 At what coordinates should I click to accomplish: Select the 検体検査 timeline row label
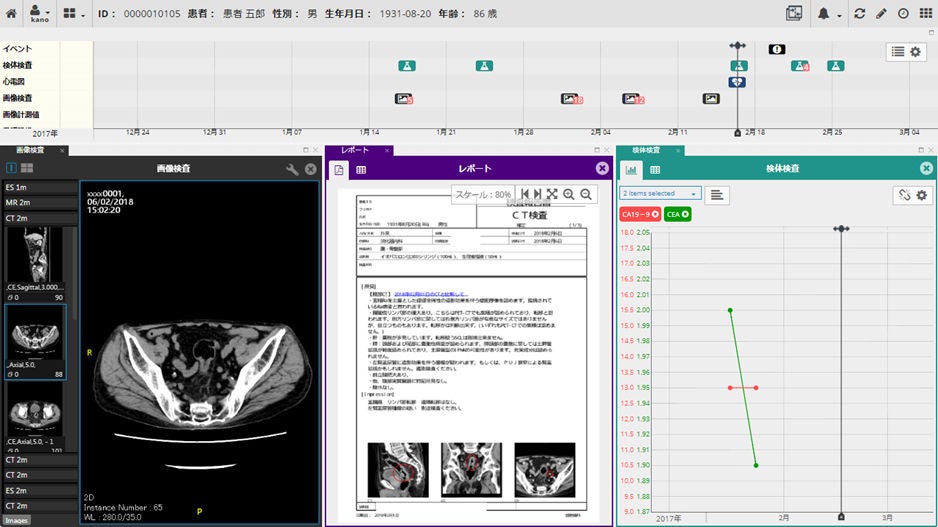click(18, 65)
